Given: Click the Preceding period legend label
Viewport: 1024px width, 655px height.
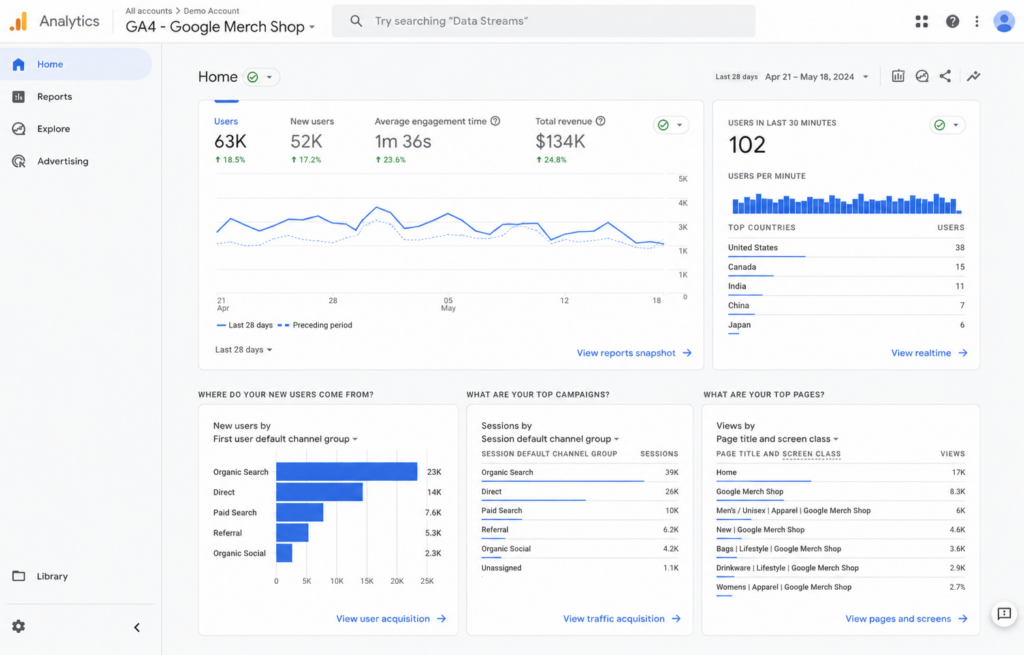Looking at the screenshot, I should (322, 325).
